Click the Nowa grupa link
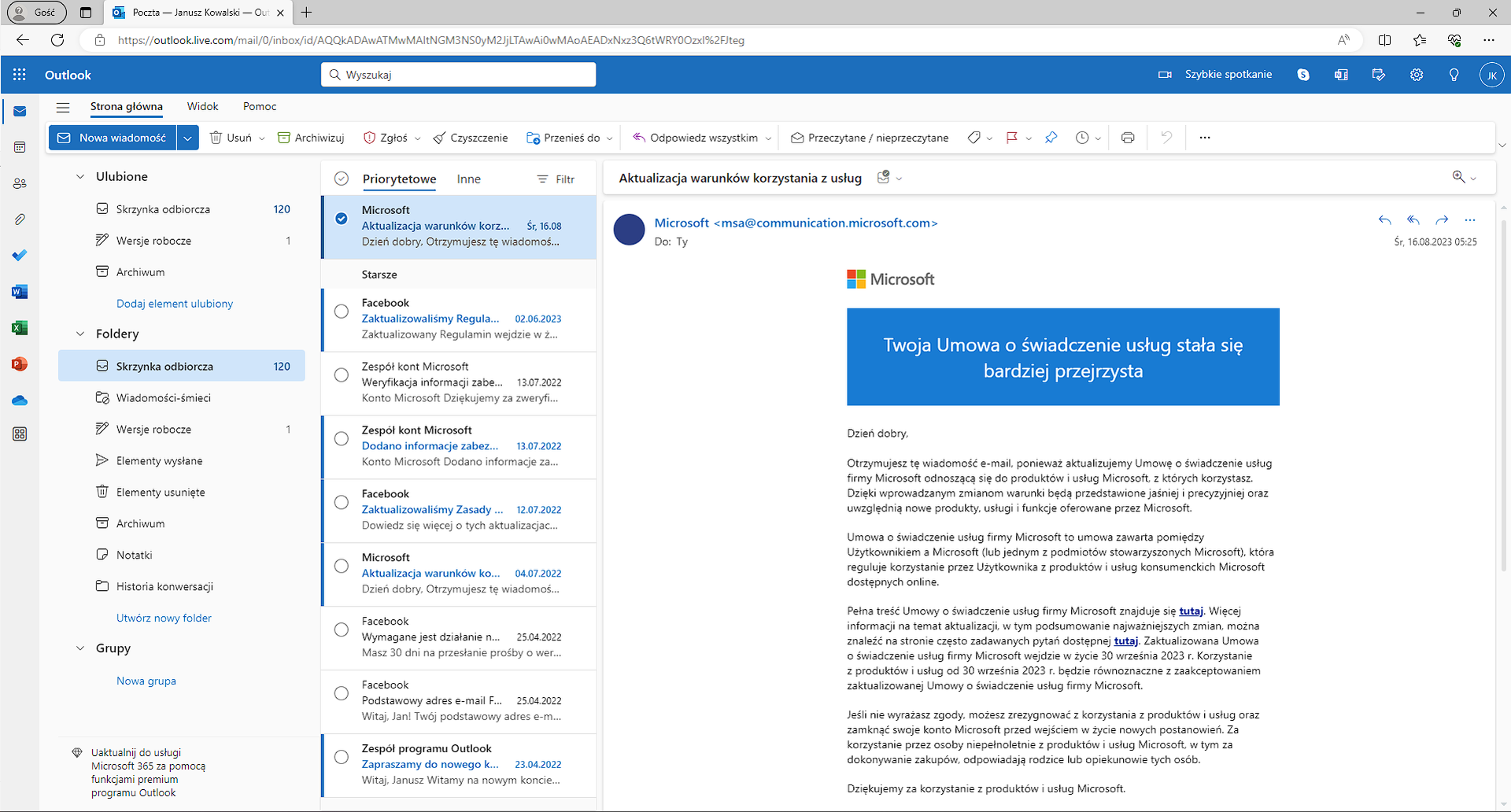 point(146,681)
